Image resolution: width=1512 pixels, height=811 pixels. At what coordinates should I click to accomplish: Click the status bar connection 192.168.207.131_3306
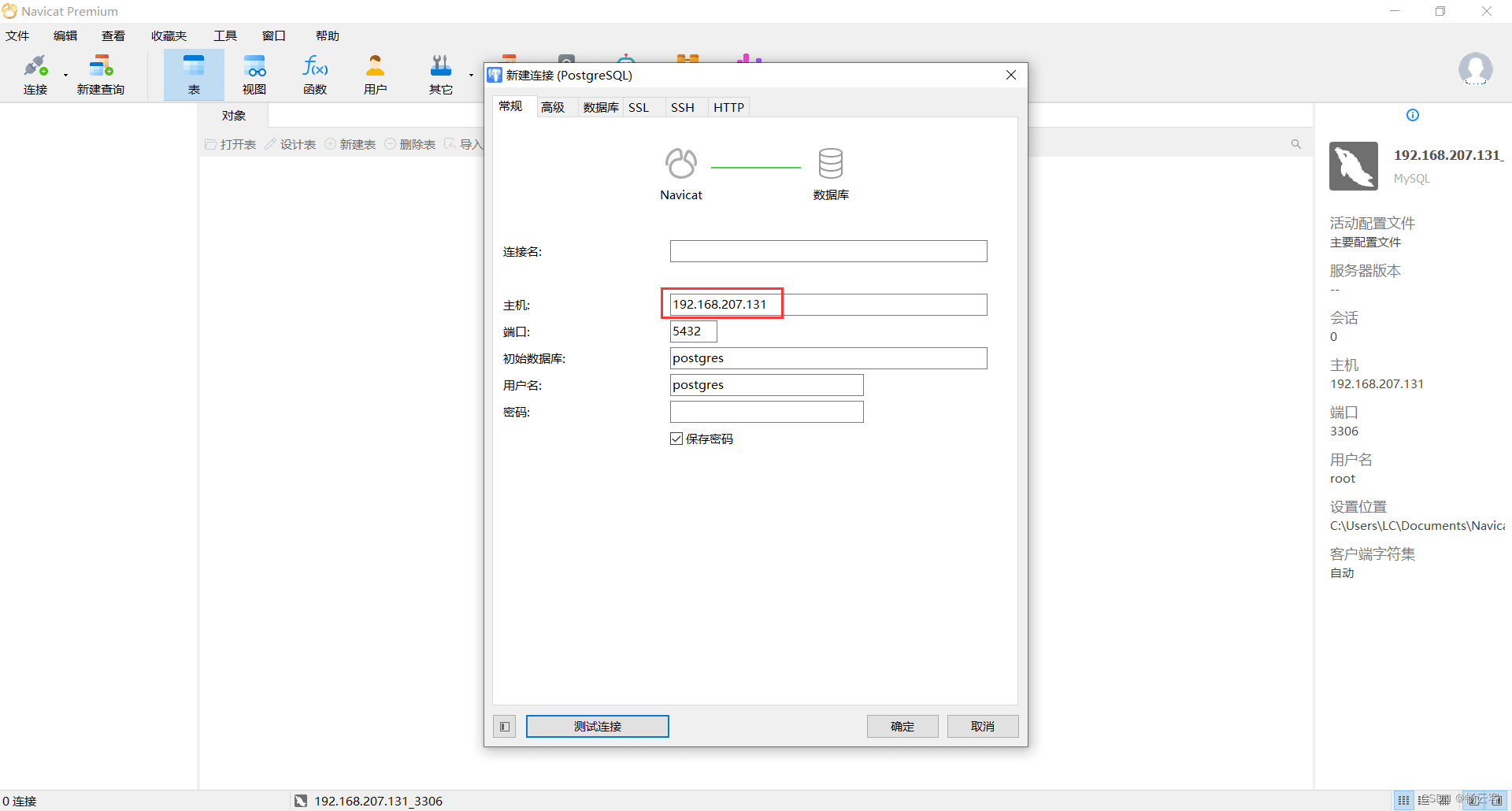click(x=369, y=801)
